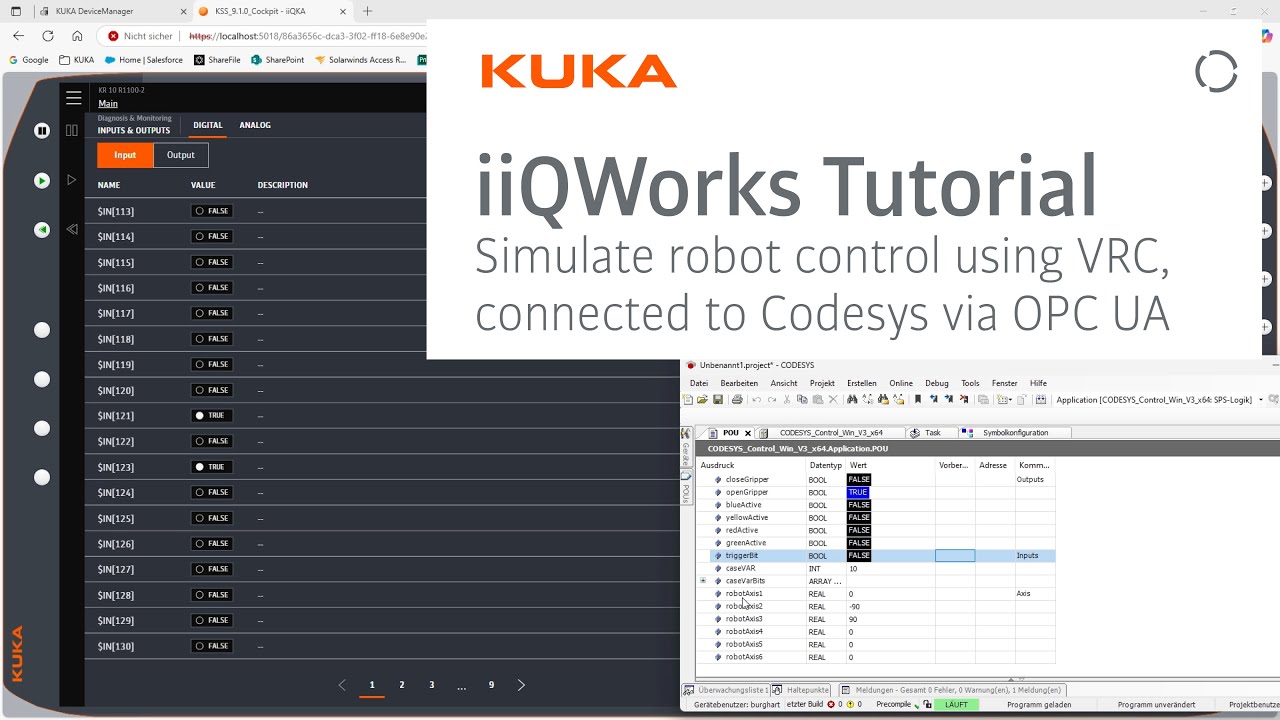Close the POU tab in CODESYS
This screenshot has height=720, width=1280.
pyautogui.click(x=747, y=433)
